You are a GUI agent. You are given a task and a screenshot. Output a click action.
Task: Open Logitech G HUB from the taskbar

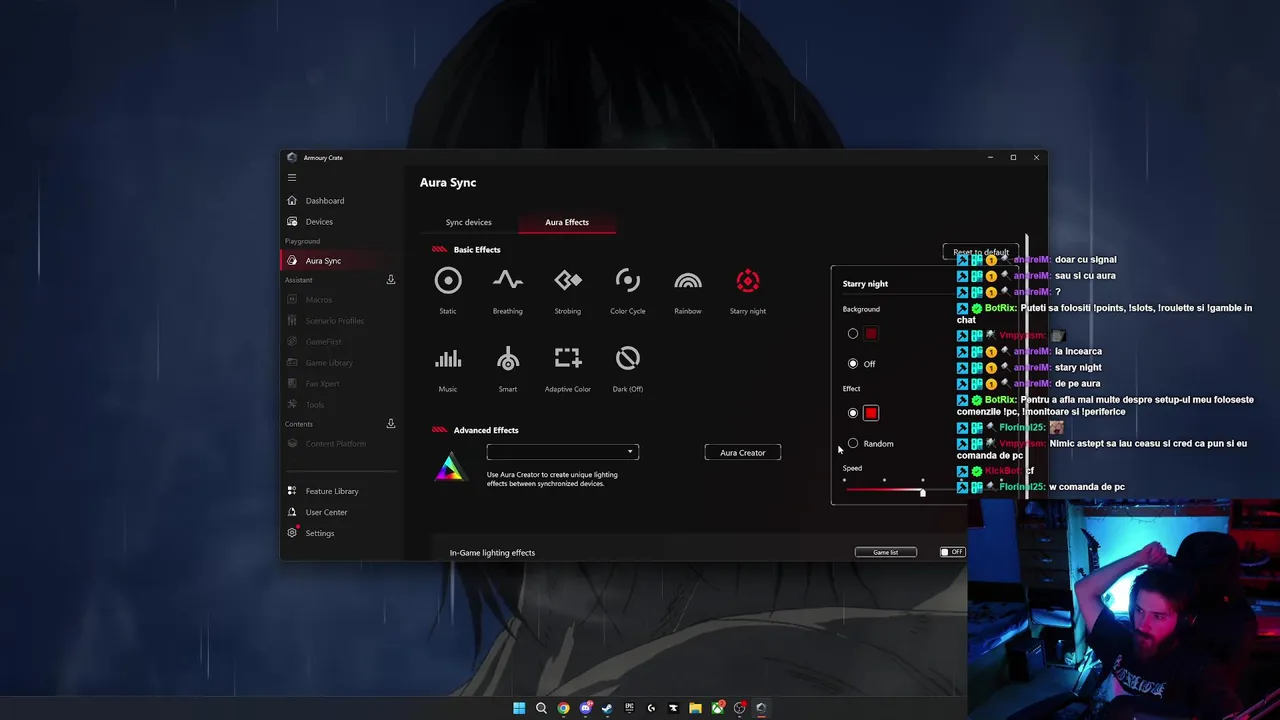coord(651,708)
